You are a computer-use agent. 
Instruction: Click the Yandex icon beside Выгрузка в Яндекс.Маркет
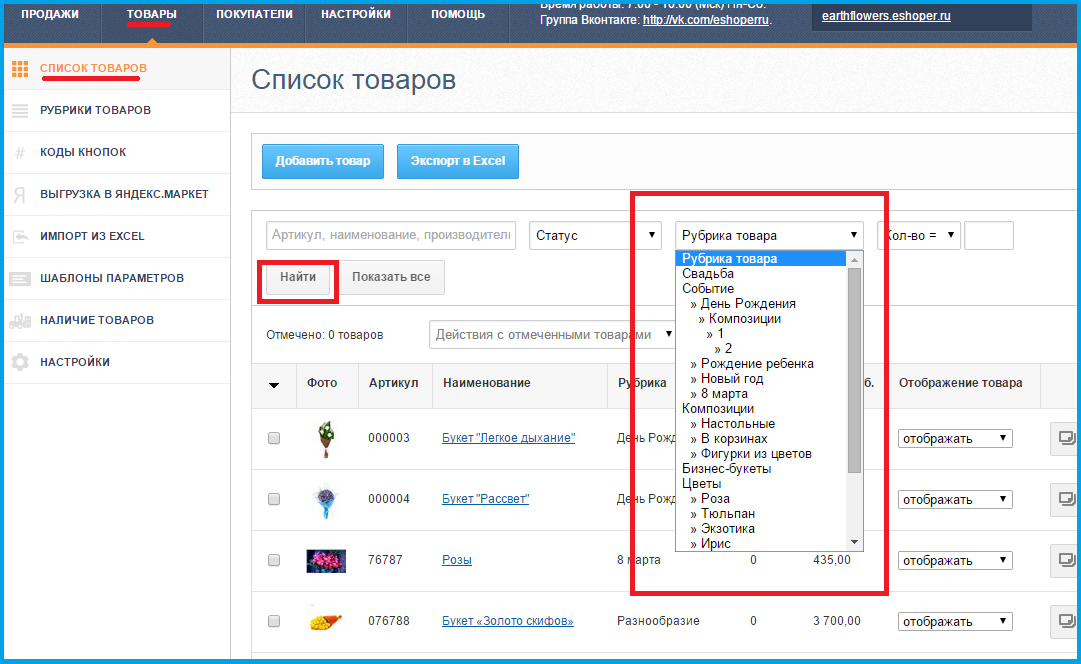point(20,194)
